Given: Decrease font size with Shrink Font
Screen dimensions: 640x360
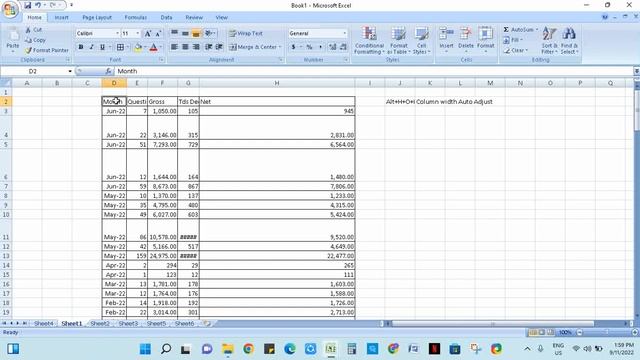Looking at the screenshot, I should coord(158,33).
